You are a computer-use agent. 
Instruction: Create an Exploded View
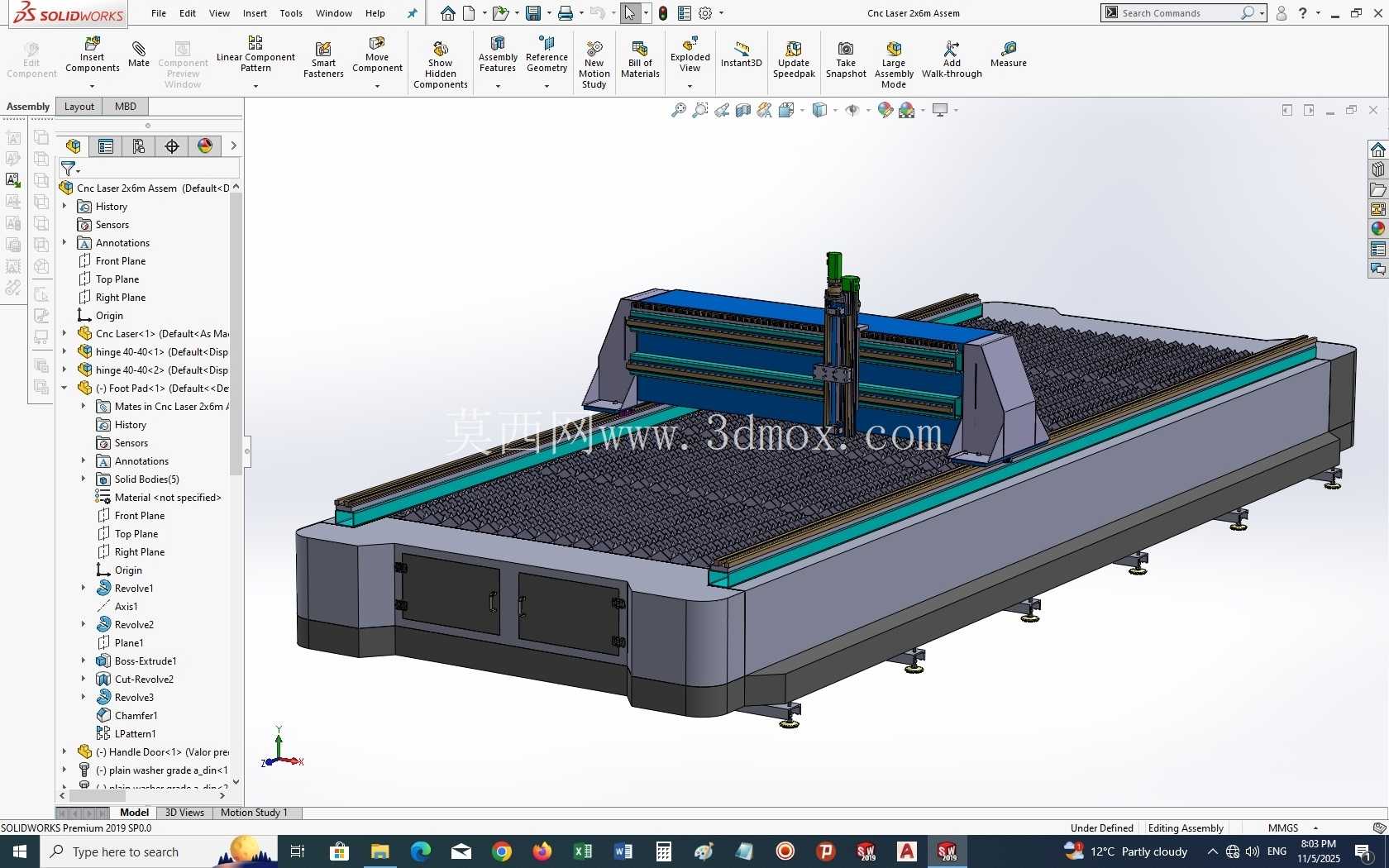coord(690,55)
